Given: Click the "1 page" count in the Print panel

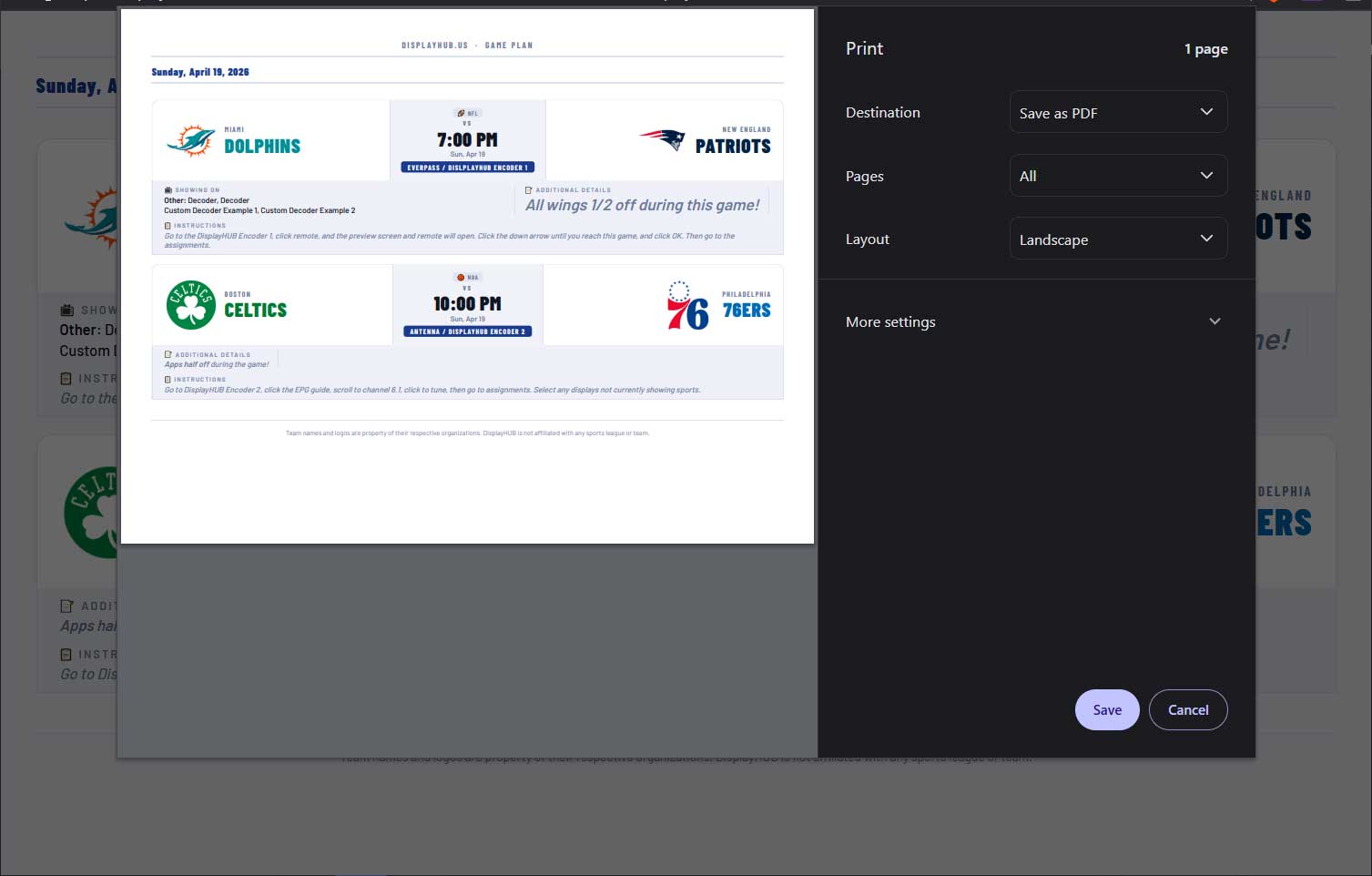Looking at the screenshot, I should click(1205, 49).
